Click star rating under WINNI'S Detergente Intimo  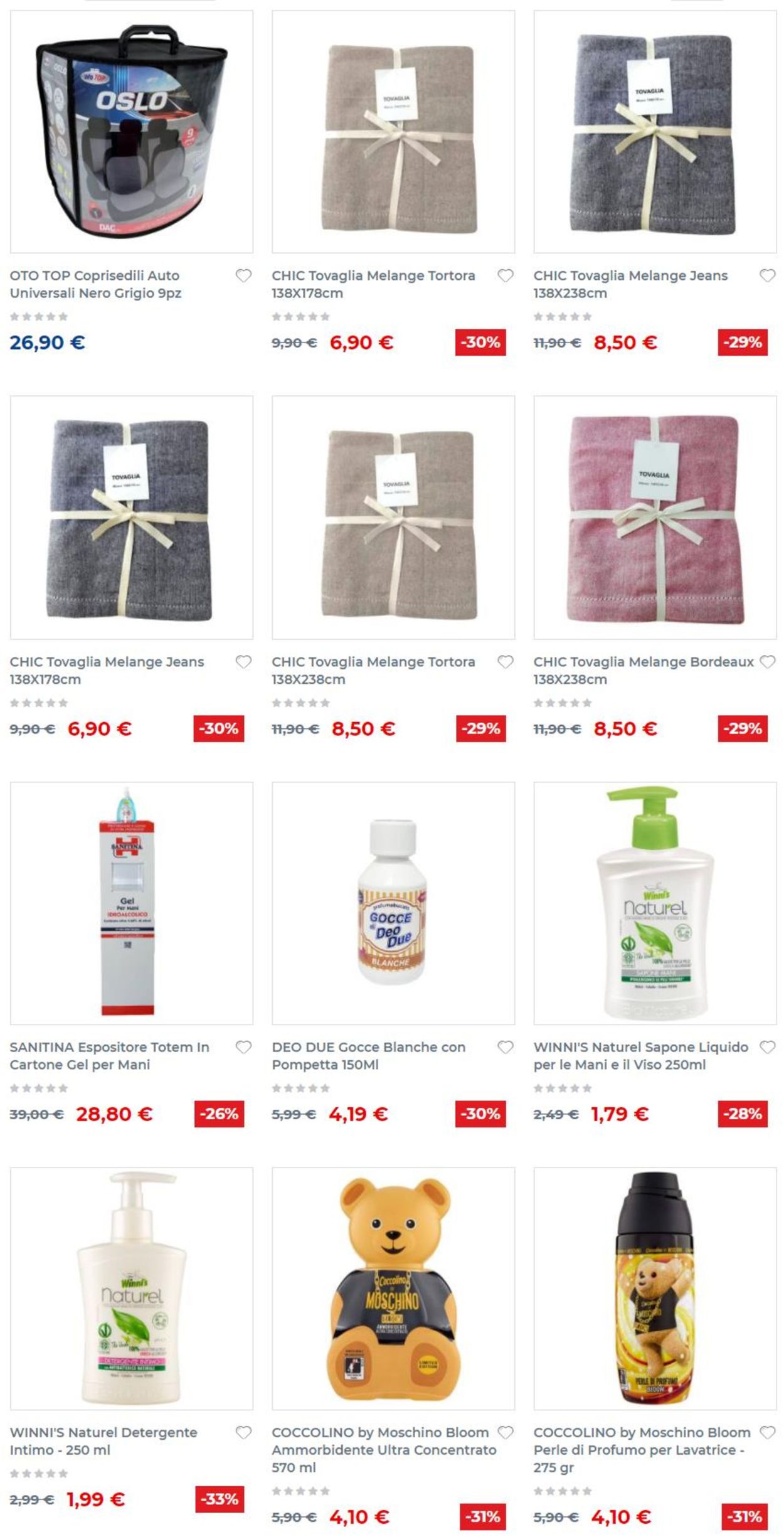pyautogui.click(x=39, y=1474)
